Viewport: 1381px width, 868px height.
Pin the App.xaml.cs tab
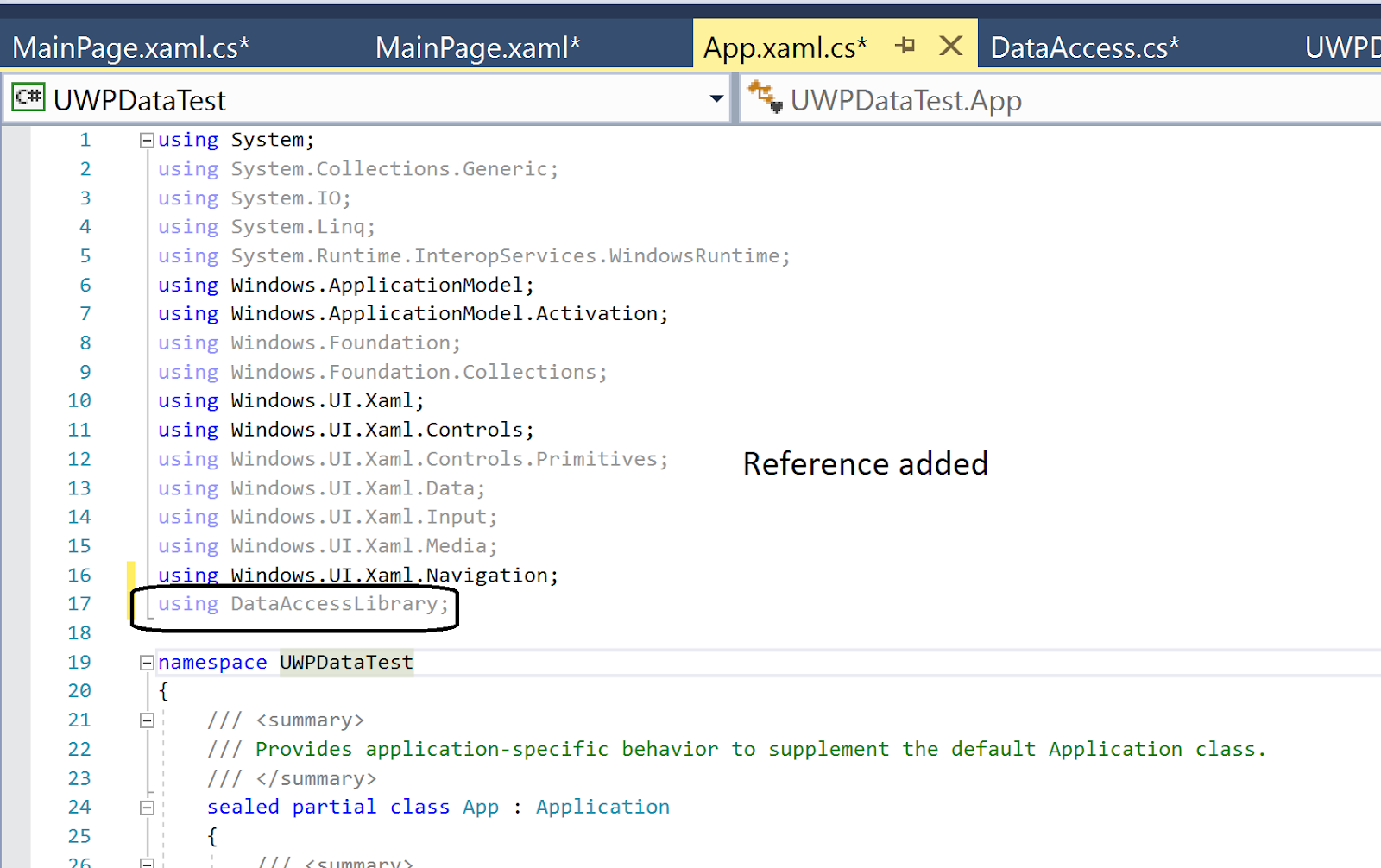click(x=905, y=46)
